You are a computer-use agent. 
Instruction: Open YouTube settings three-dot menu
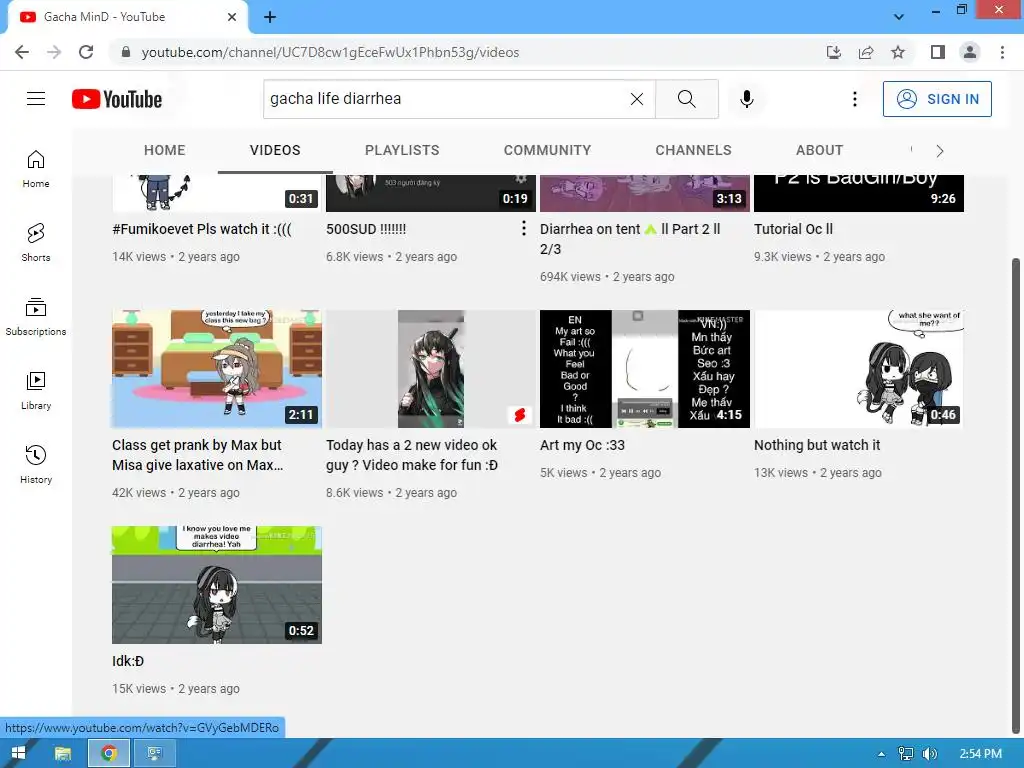854,99
